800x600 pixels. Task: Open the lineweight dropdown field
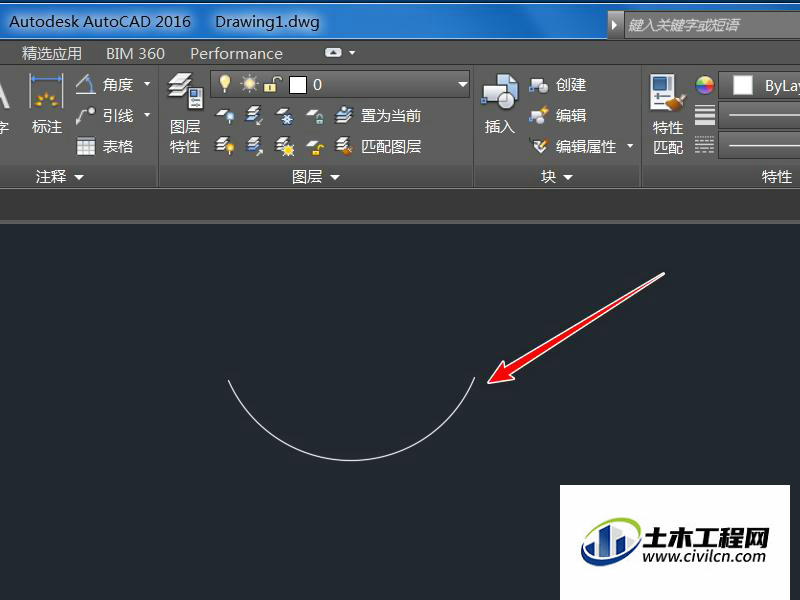click(x=759, y=115)
